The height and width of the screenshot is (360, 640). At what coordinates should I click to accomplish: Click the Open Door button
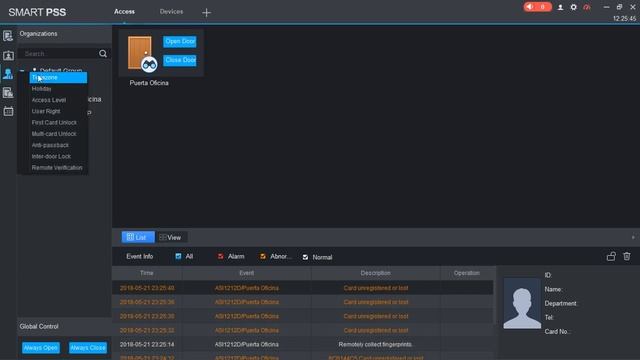pos(180,41)
